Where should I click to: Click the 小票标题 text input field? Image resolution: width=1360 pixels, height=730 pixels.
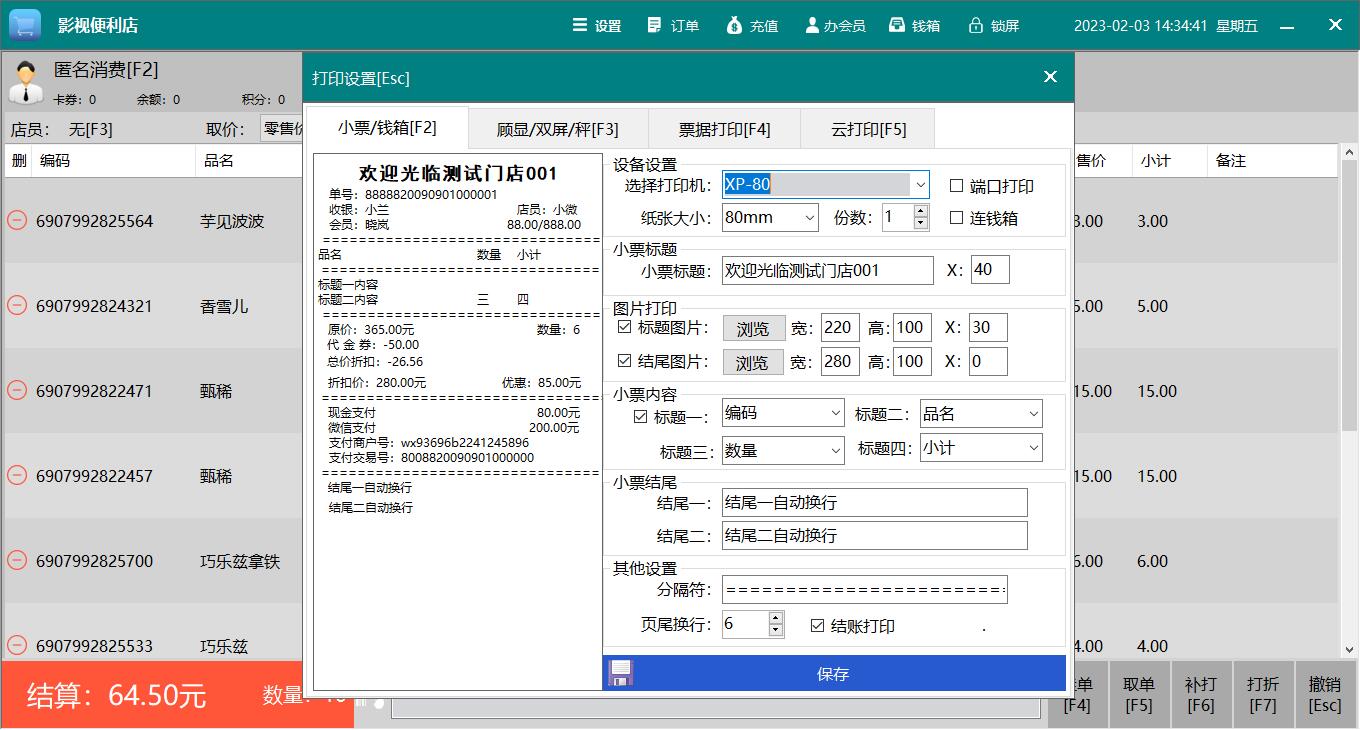[x=813, y=270]
